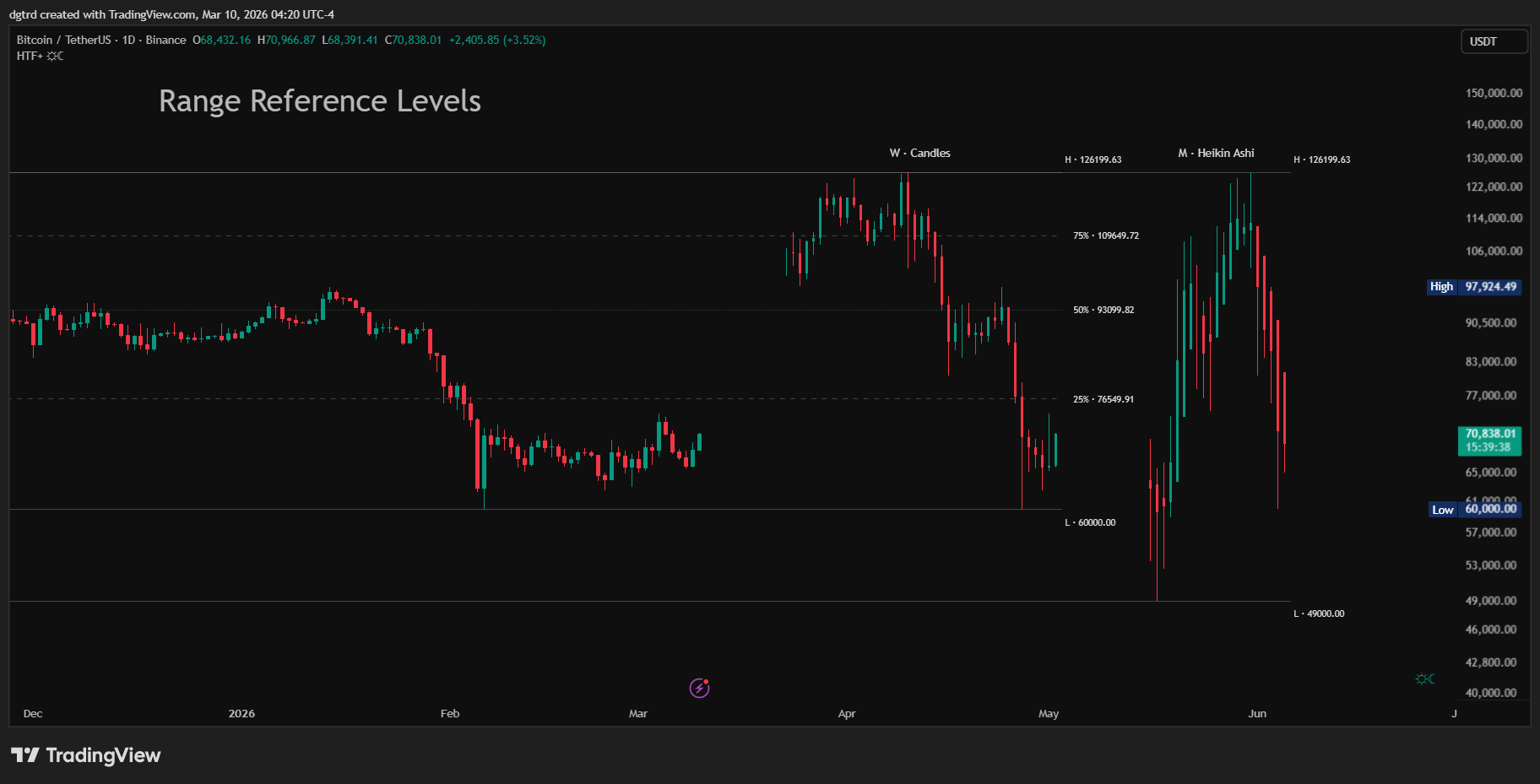This screenshot has width=1540, height=784.
Task: Click the 40,000.00 price axis label
Action: (x=1491, y=693)
